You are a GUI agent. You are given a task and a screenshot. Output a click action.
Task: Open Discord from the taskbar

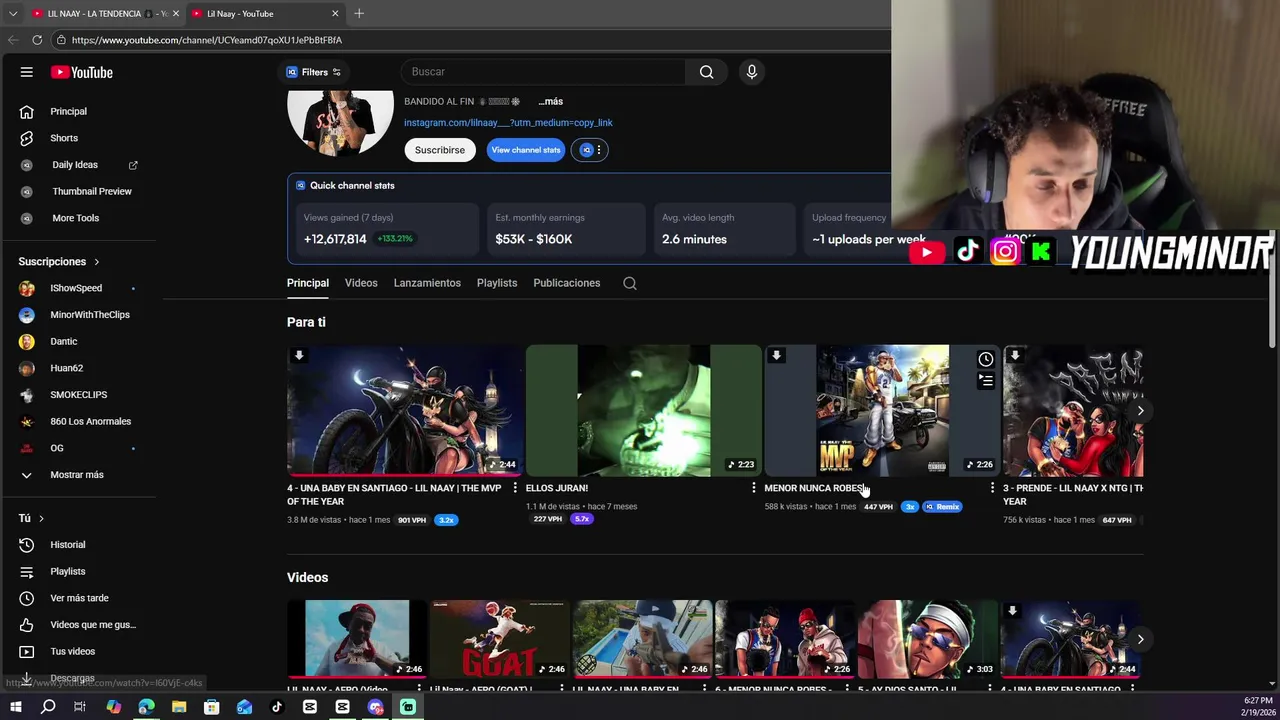(x=375, y=707)
